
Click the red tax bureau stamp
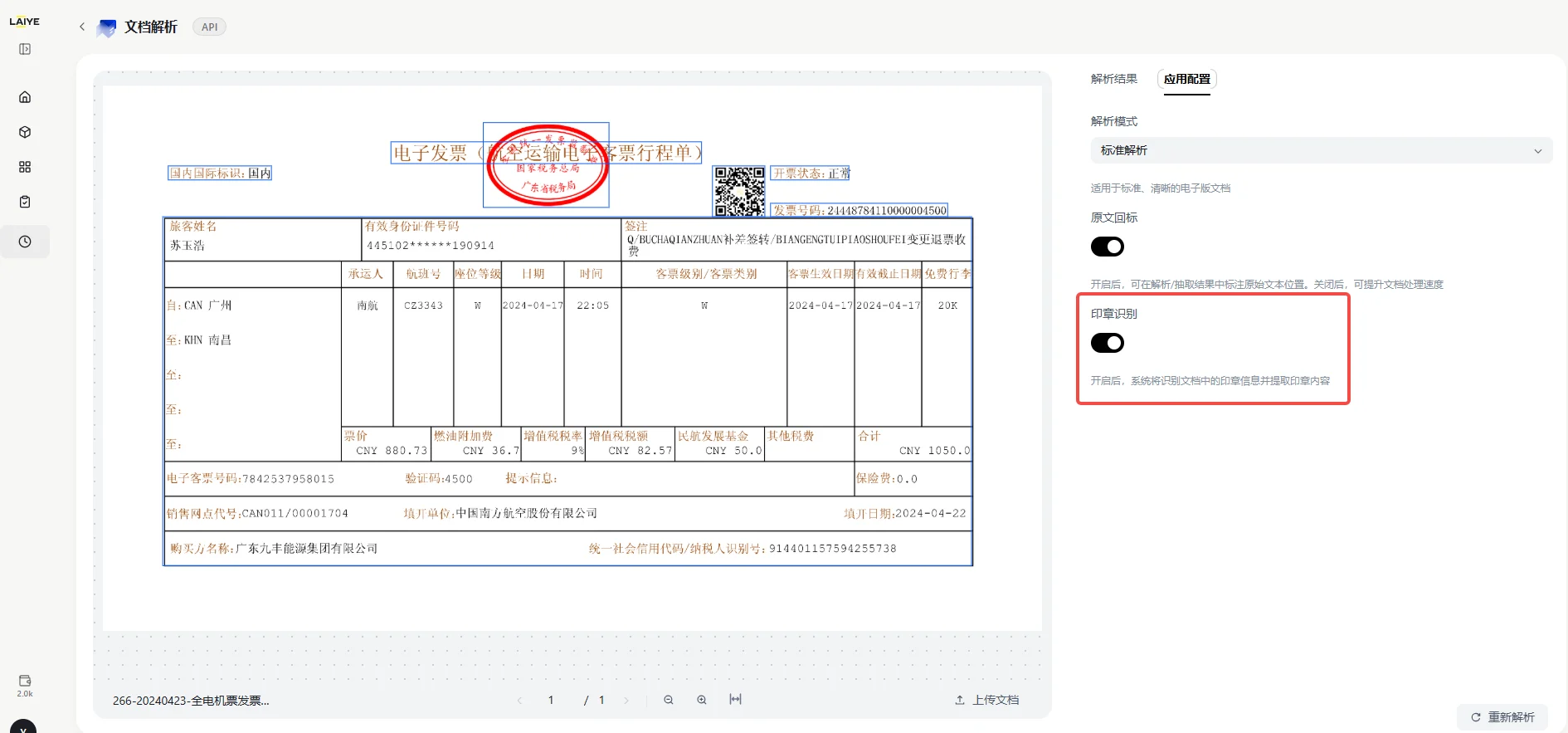click(547, 165)
